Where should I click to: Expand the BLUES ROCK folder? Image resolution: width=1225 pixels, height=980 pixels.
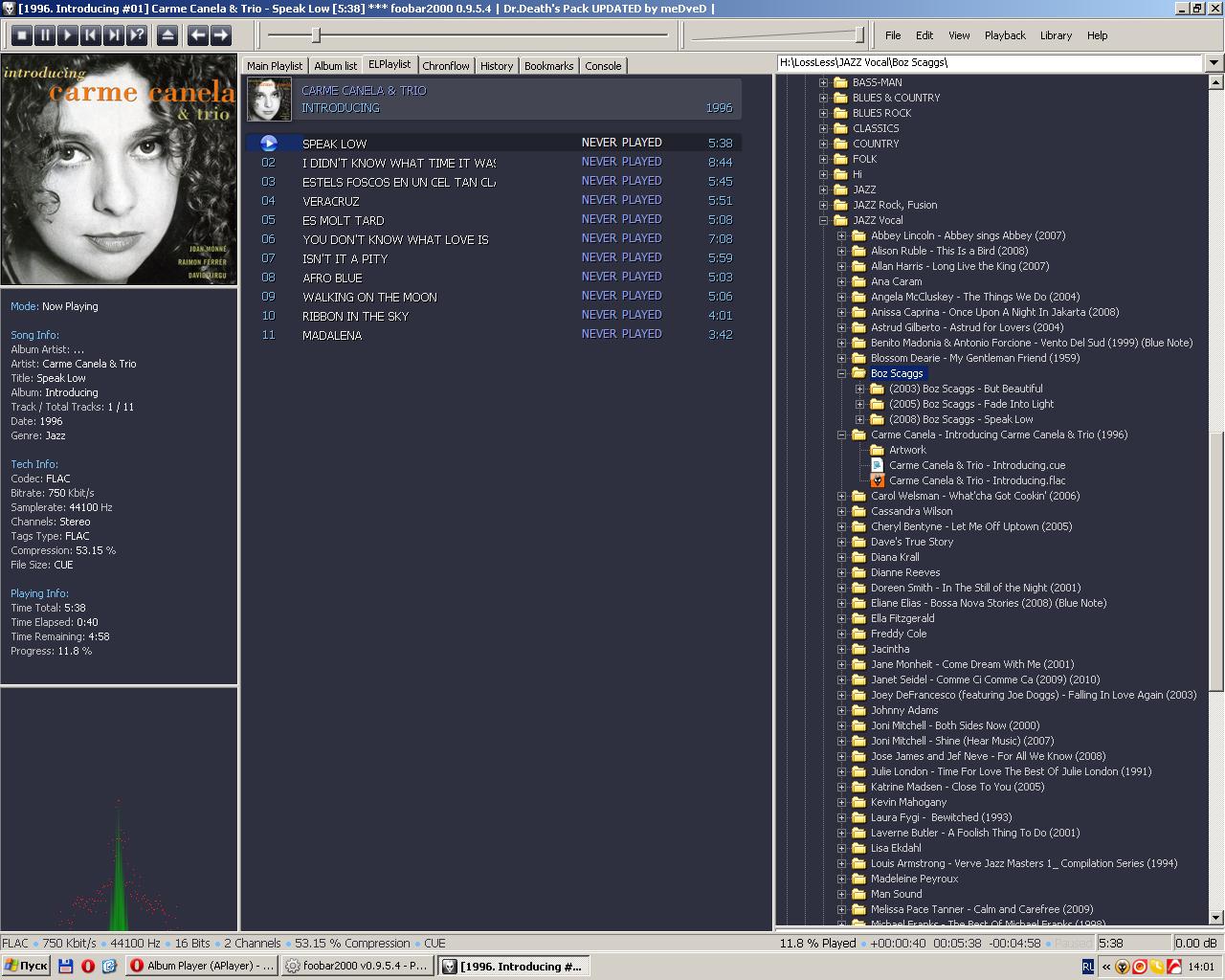point(824,113)
